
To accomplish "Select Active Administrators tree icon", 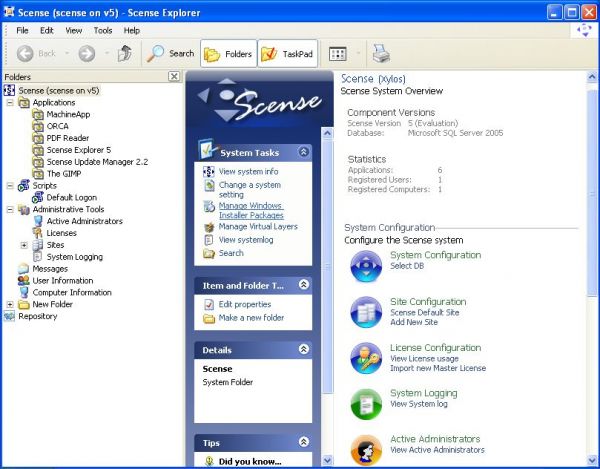I will (38, 221).
